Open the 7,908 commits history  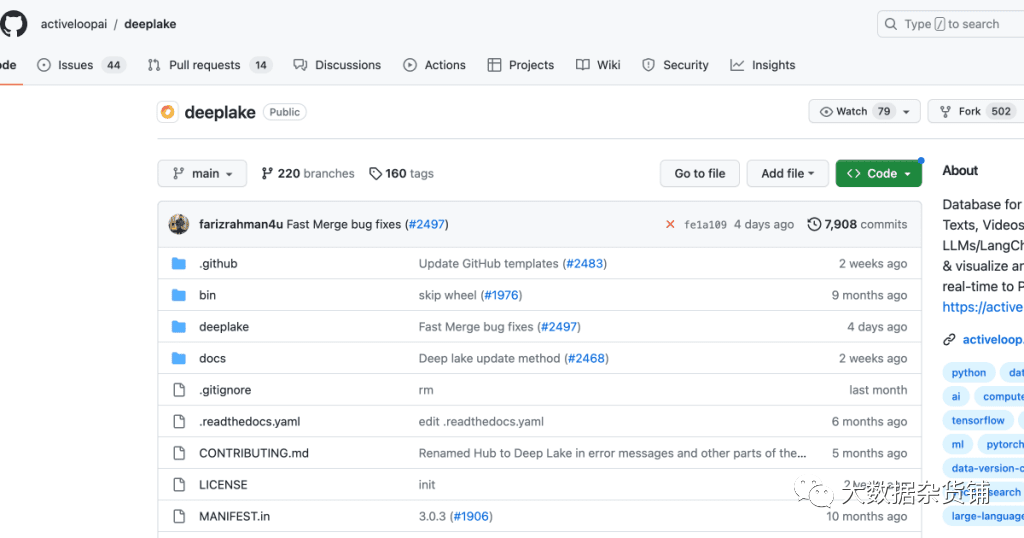click(857, 225)
